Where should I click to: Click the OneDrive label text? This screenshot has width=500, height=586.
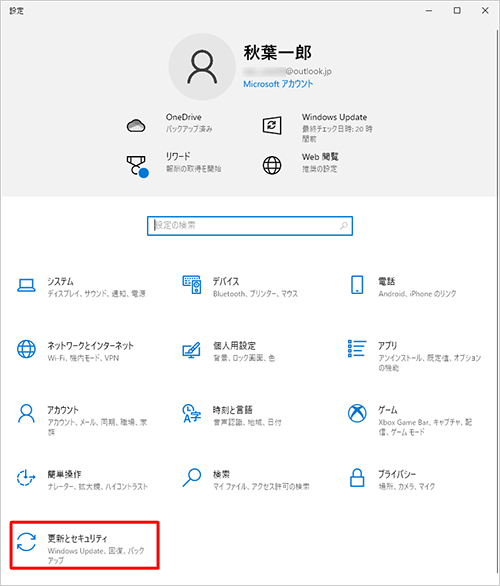click(x=183, y=117)
